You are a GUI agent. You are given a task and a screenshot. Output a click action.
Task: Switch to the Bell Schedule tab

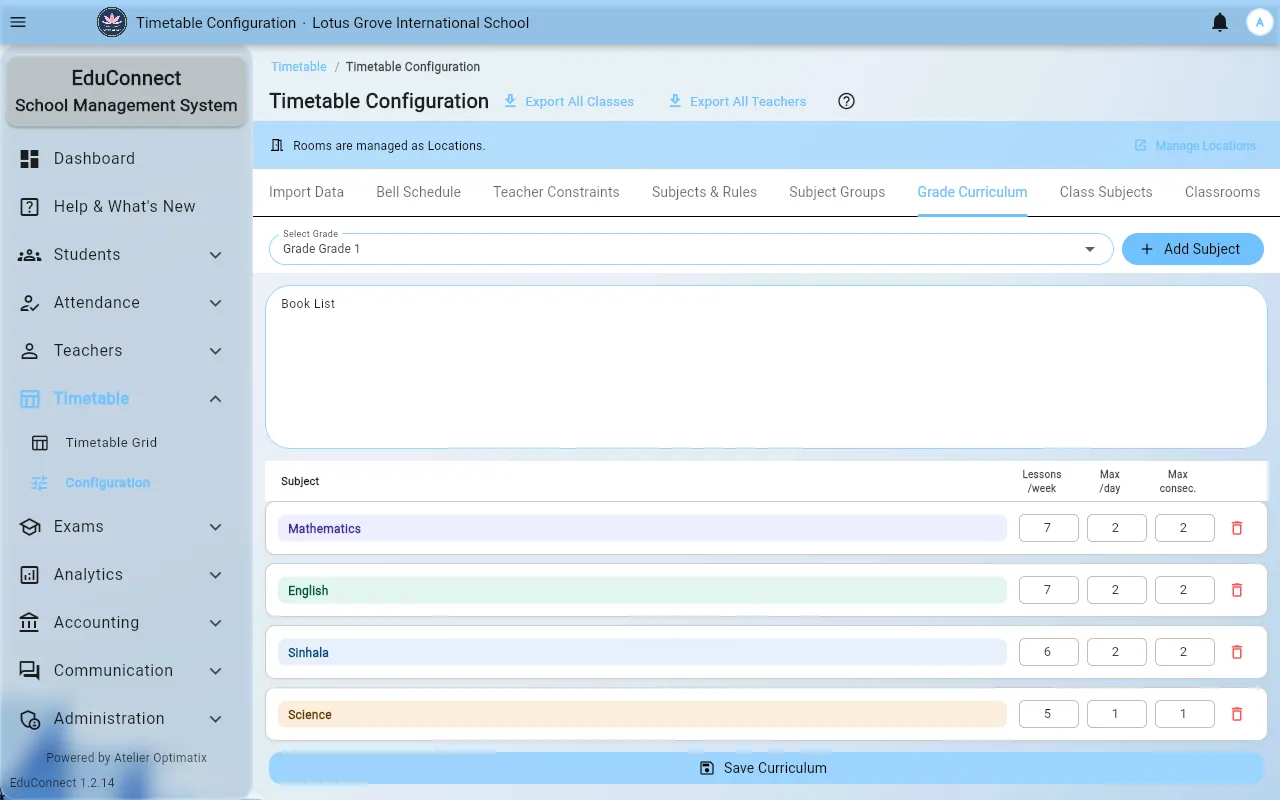tap(418, 192)
